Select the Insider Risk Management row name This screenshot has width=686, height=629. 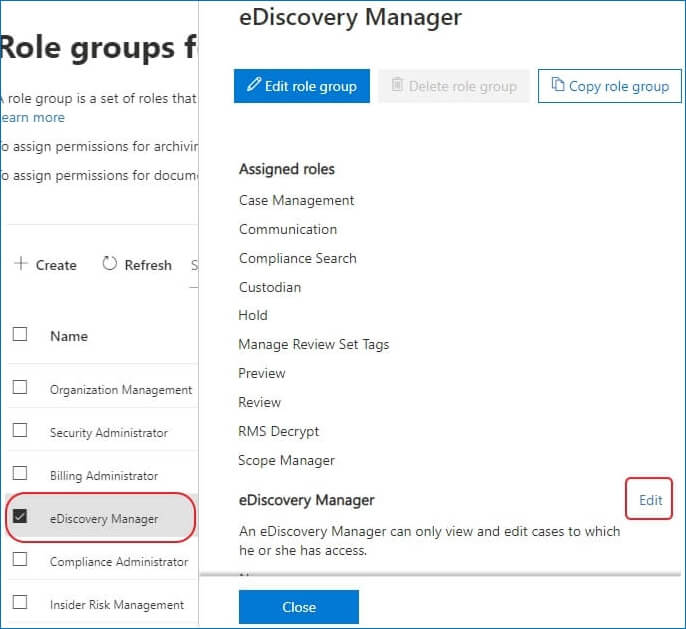tap(117, 605)
